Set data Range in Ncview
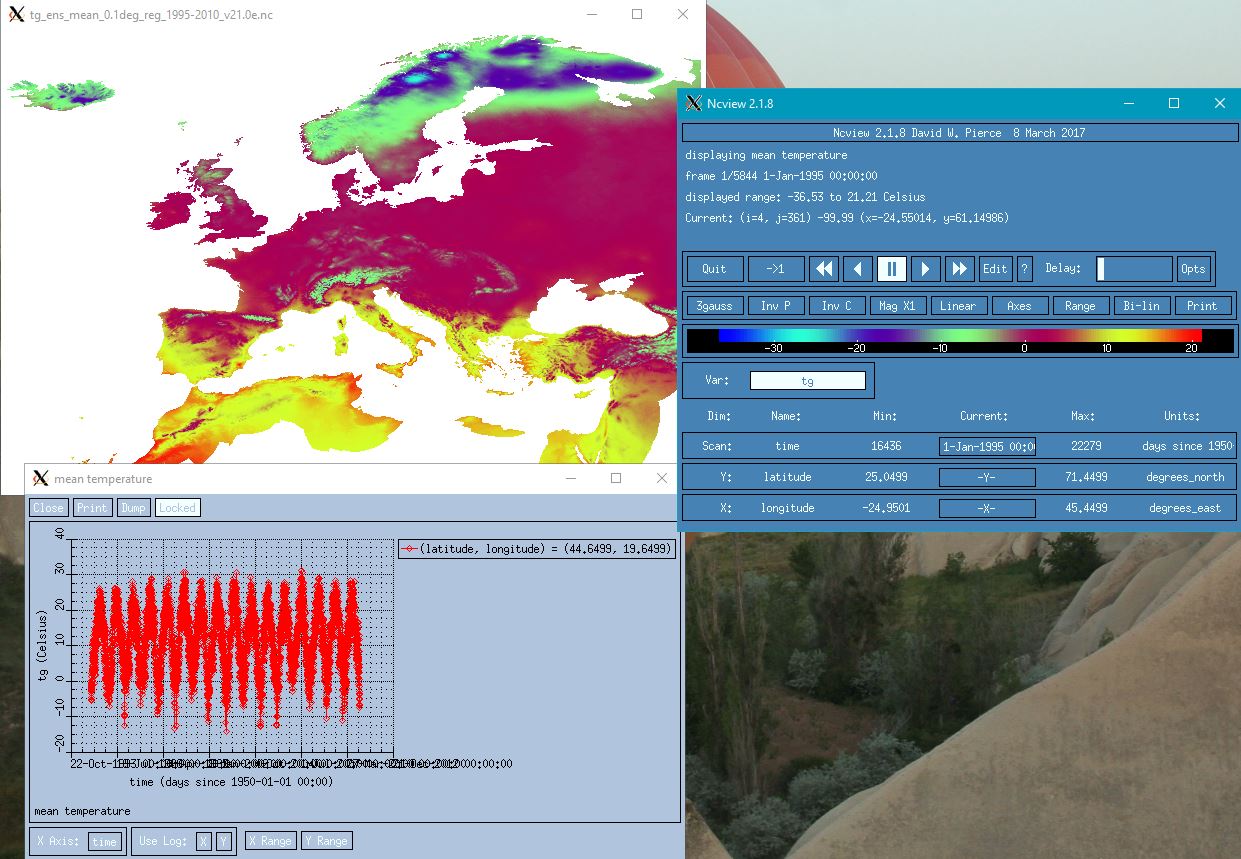The height and width of the screenshot is (859, 1241). click(1080, 306)
